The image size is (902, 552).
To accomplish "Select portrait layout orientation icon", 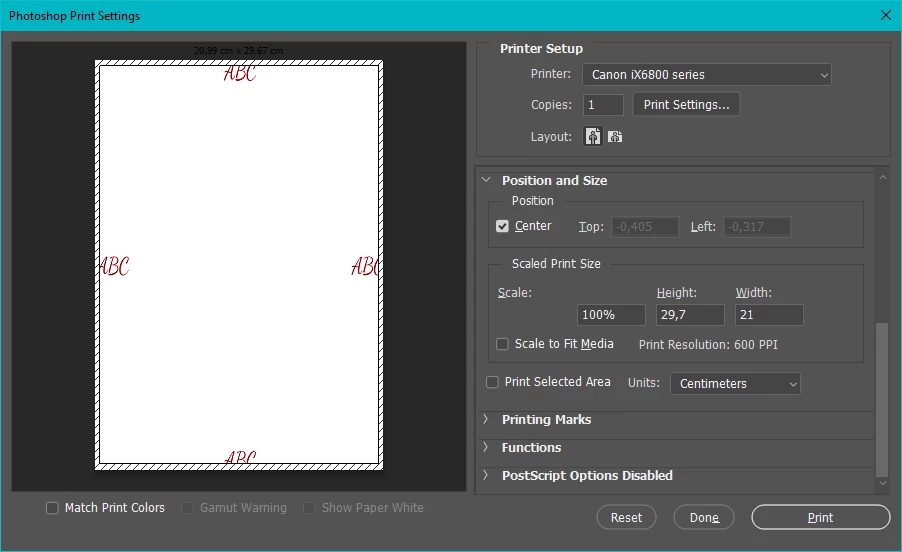I will (593, 136).
